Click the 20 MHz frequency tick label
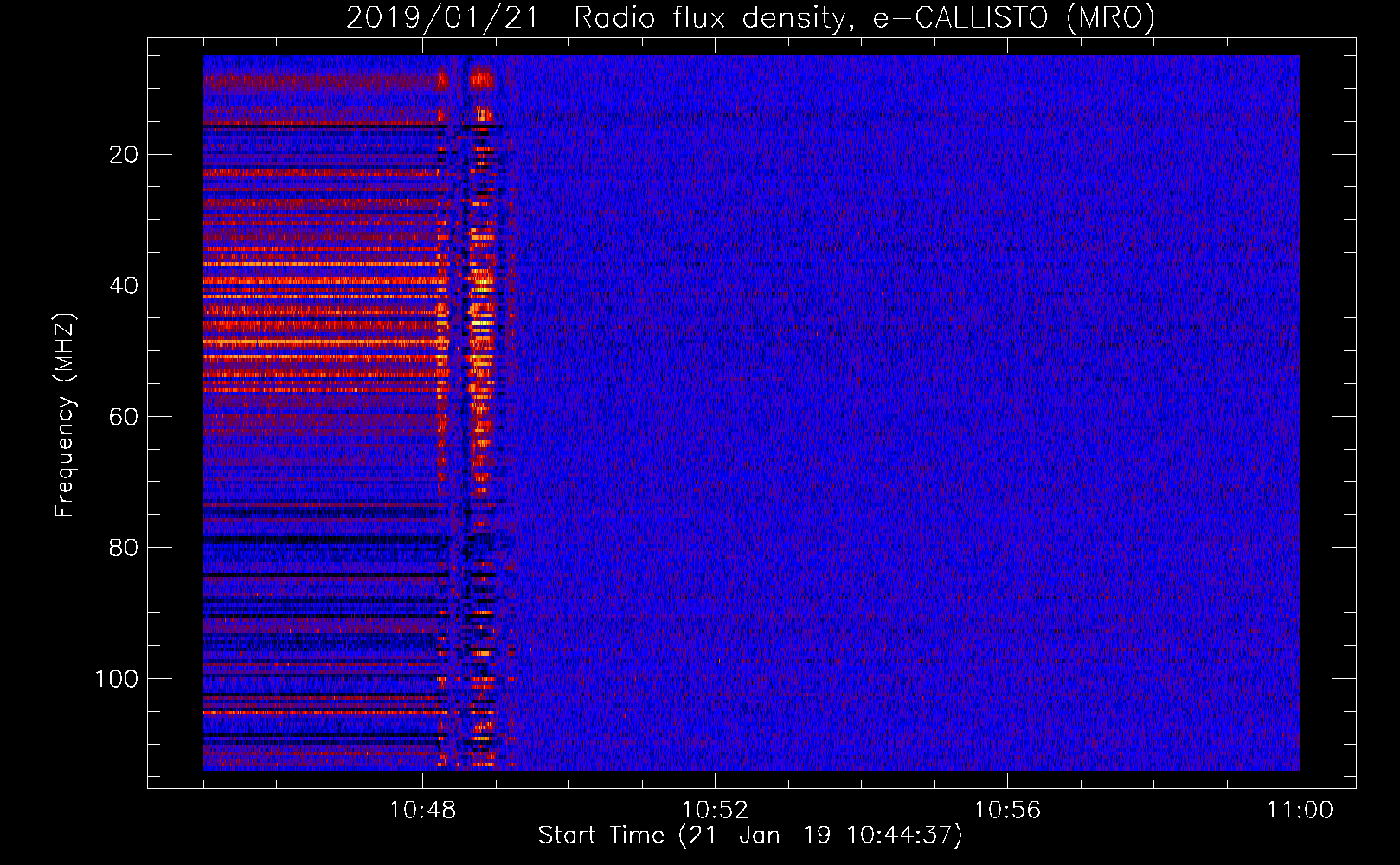Image resolution: width=1400 pixels, height=865 pixels. tap(125, 154)
